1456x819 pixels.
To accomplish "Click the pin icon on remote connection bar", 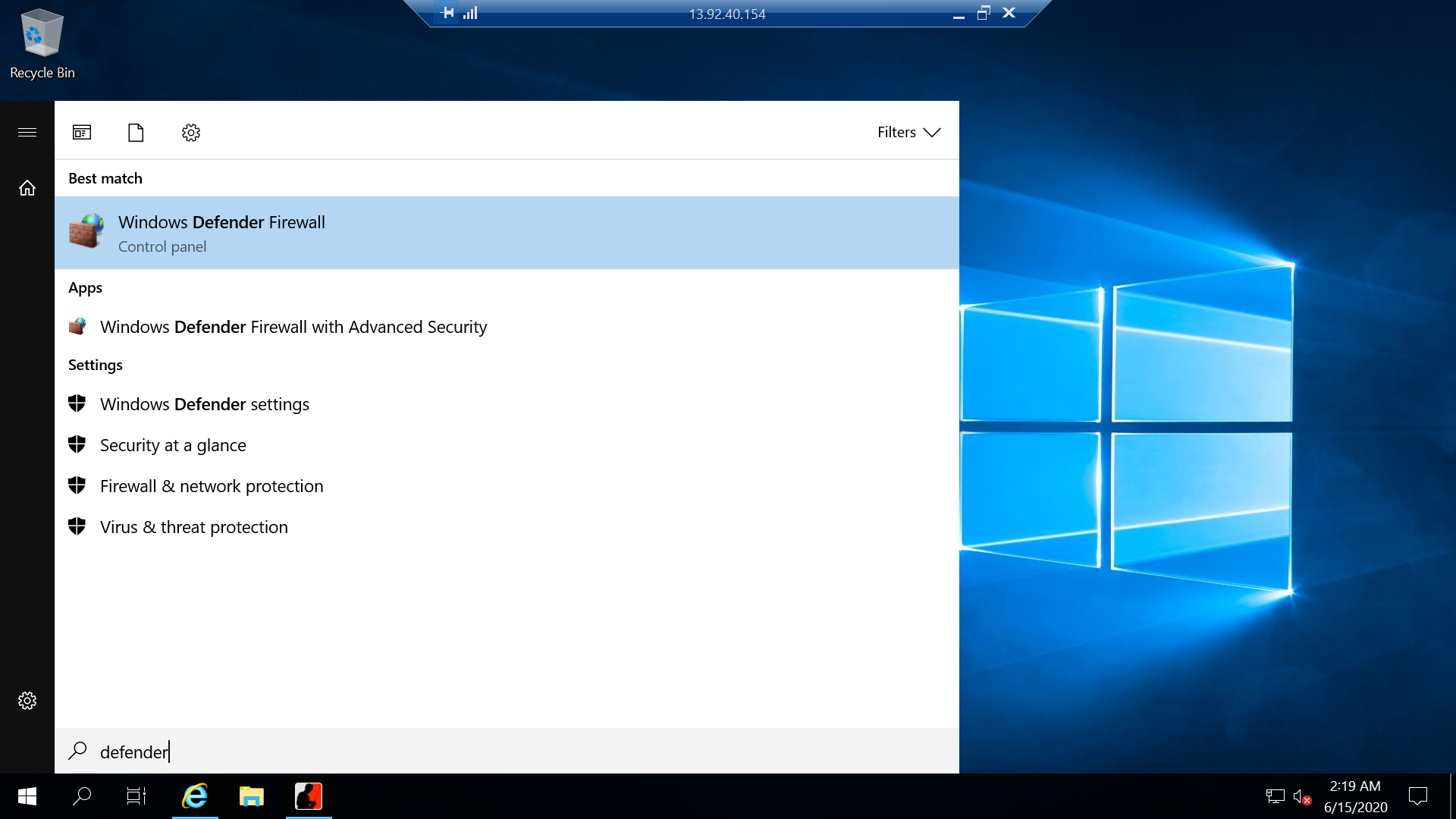I will click(x=447, y=12).
